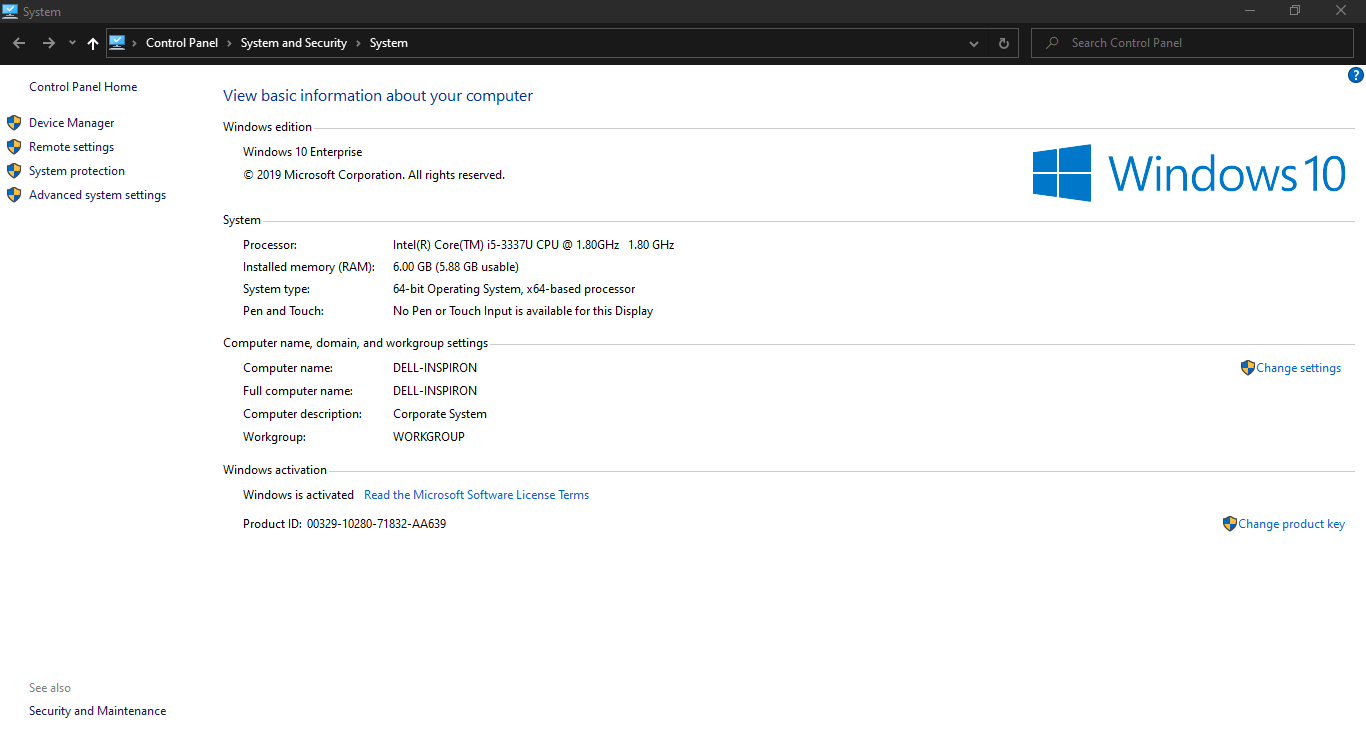Open Control Panel Home
Image resolution: width=1366 pixels, height=738 pixels.
83,87
